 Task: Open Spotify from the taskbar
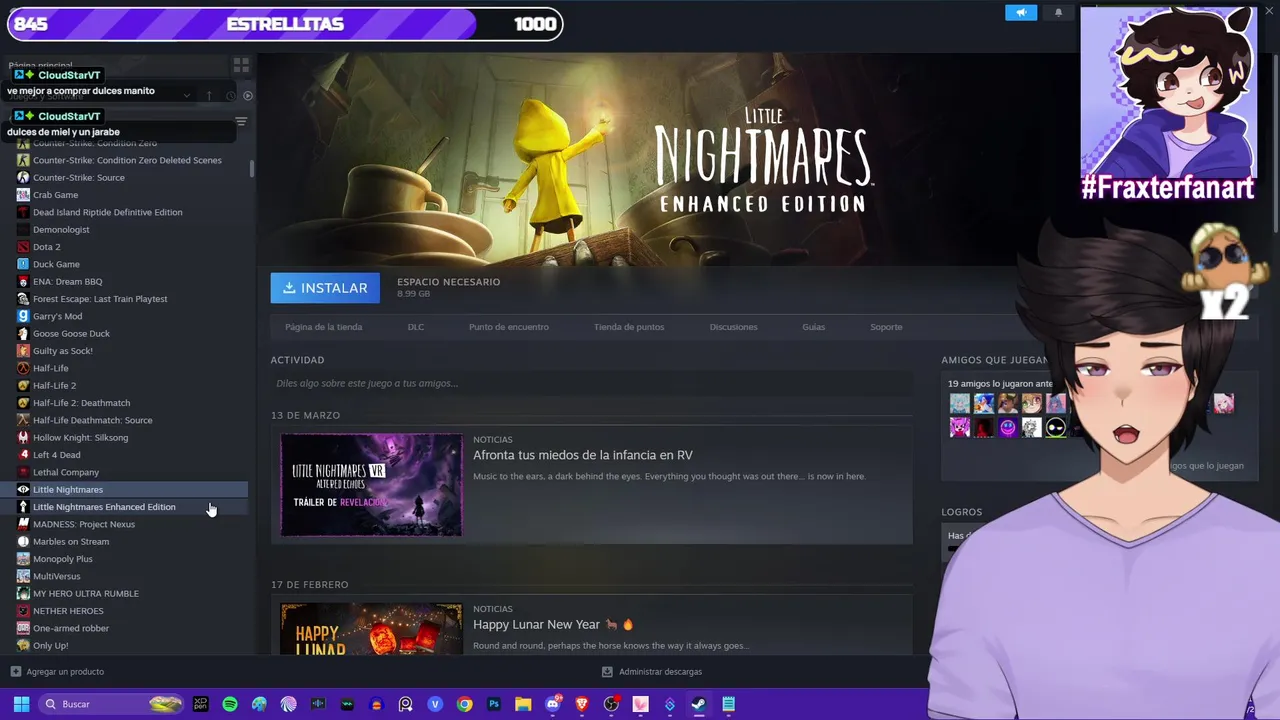(x=230, y=704)
